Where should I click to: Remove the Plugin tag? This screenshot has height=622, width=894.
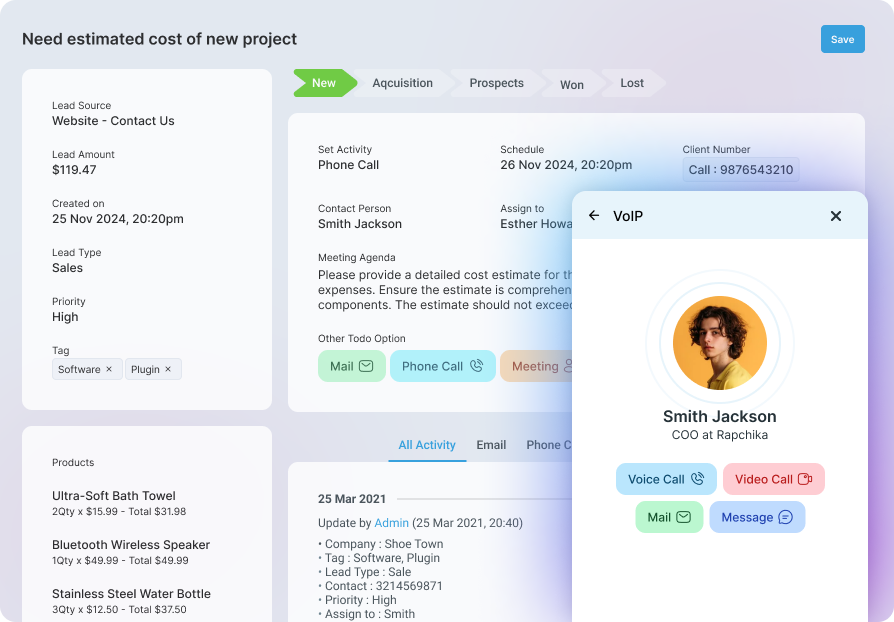[x=168, y=370]
